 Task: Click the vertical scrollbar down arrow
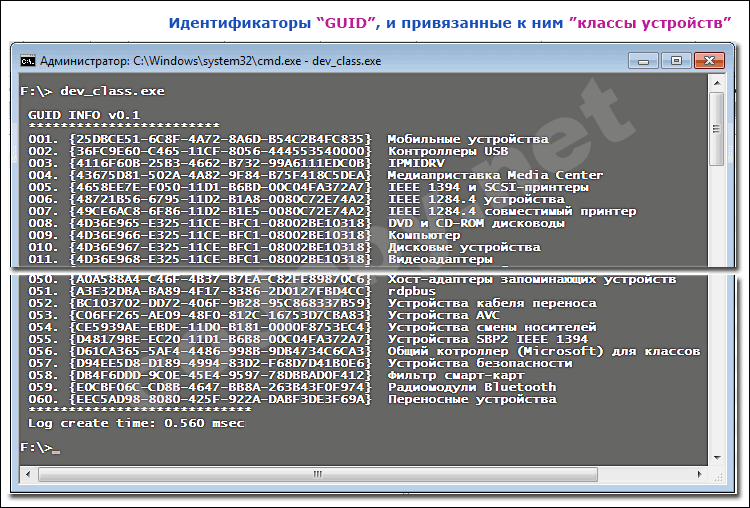[x=717, y=458]
